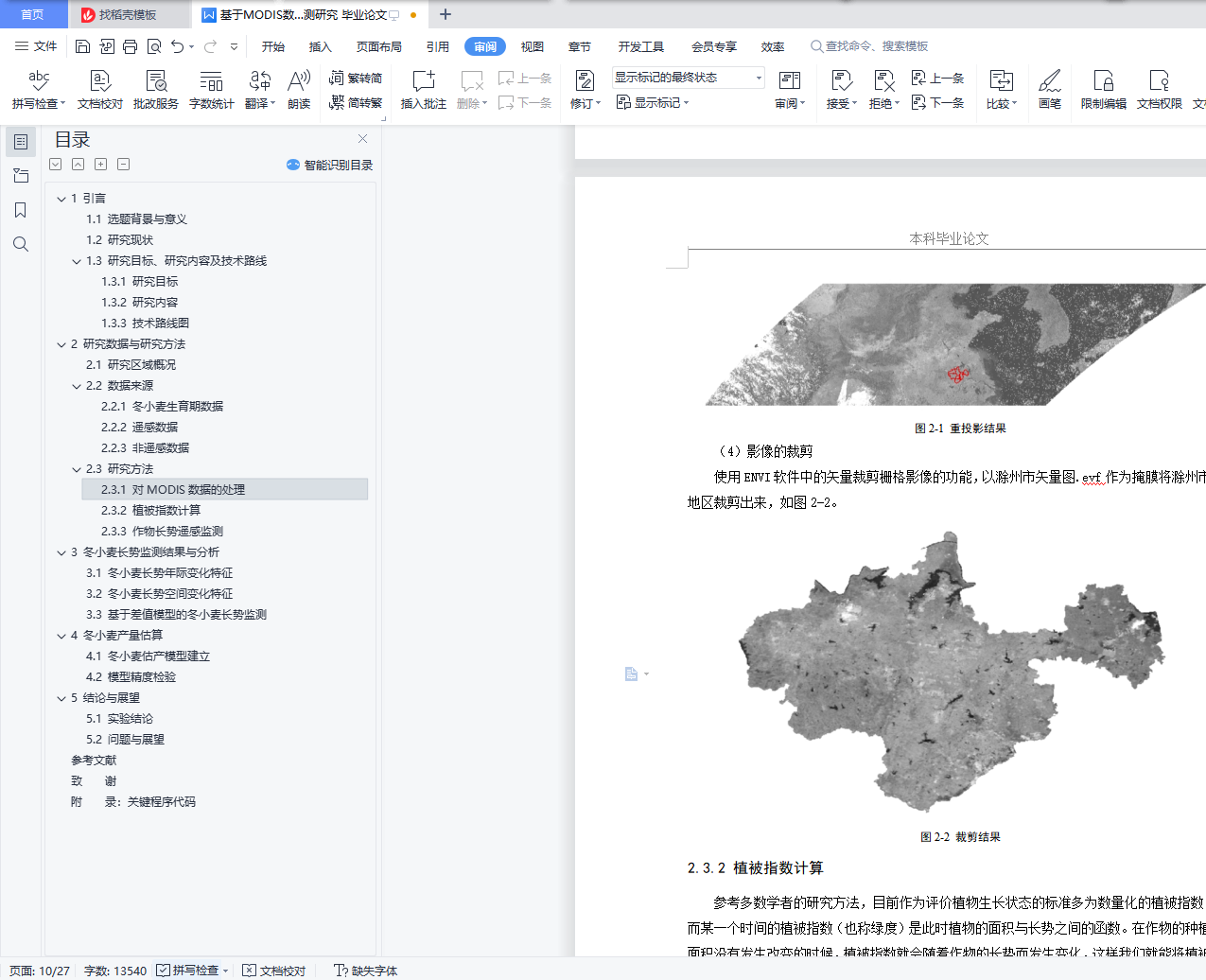1206x980 pixels.
Task: Select the 画笔 pen tool
Action: coord(1050,89)
